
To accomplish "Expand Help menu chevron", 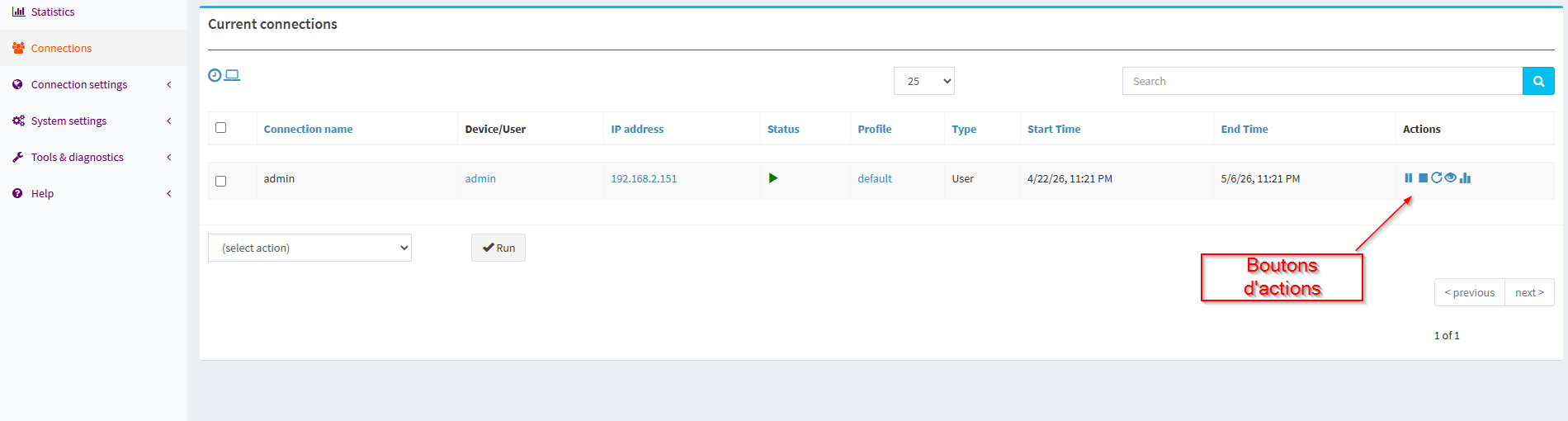I will click(x=169, y=193).
